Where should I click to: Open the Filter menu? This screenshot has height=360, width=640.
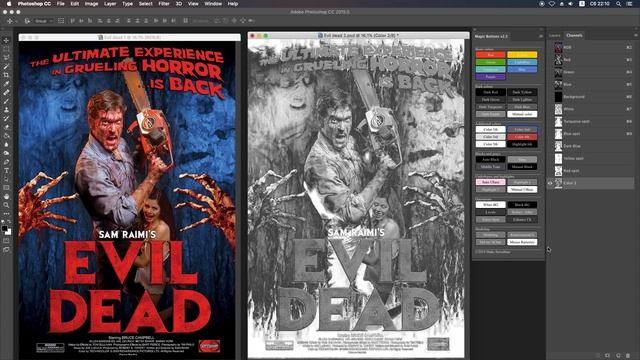point(164,4)
